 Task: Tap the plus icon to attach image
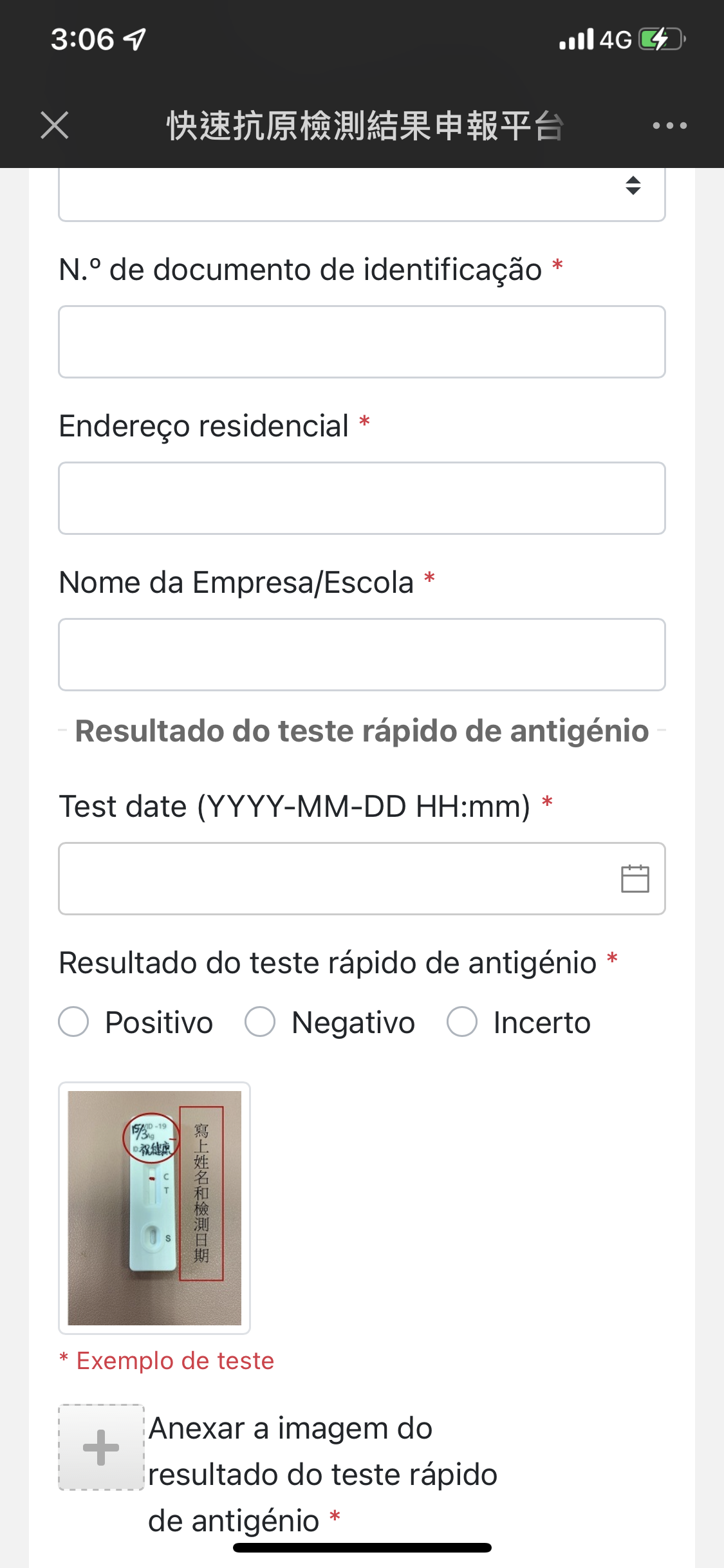pos(102,1447)
